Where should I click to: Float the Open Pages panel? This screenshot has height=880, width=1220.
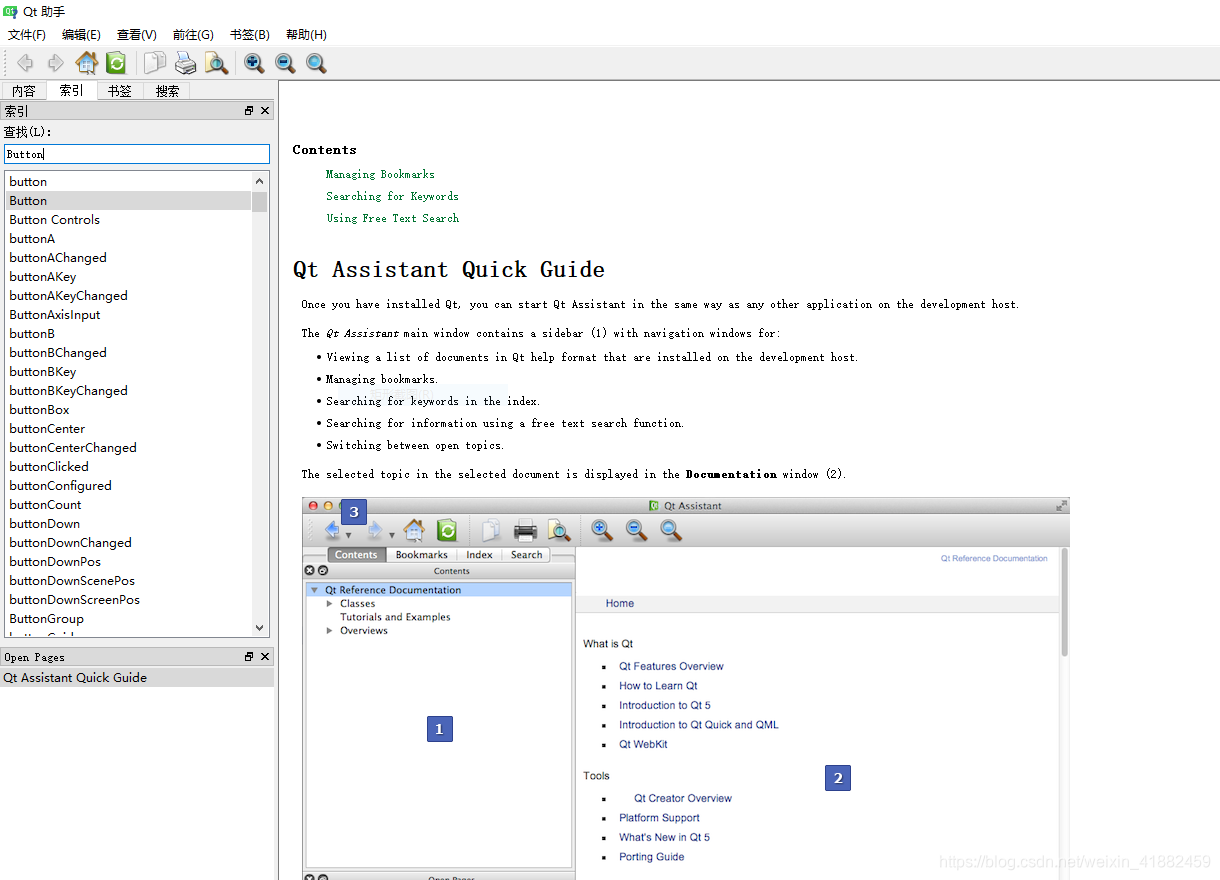pyautogui.click(x=249, y=657)
